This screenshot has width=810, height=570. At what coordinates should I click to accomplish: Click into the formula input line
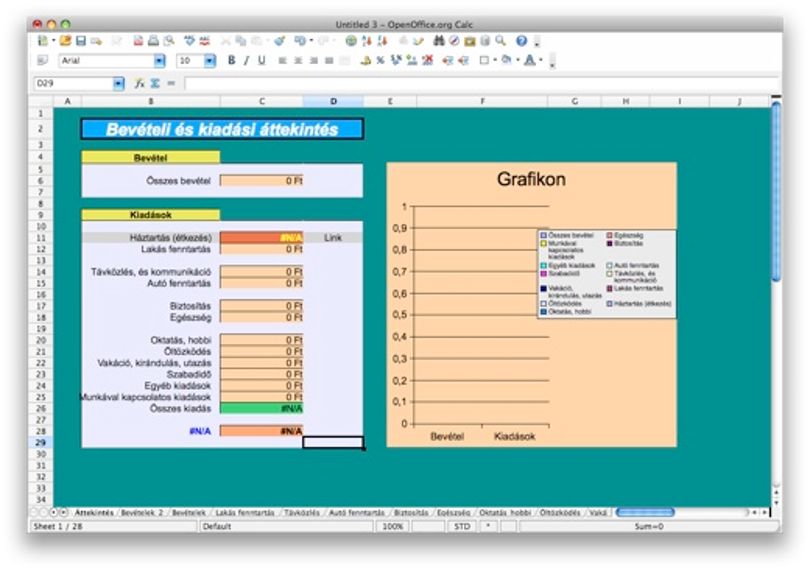480,83
